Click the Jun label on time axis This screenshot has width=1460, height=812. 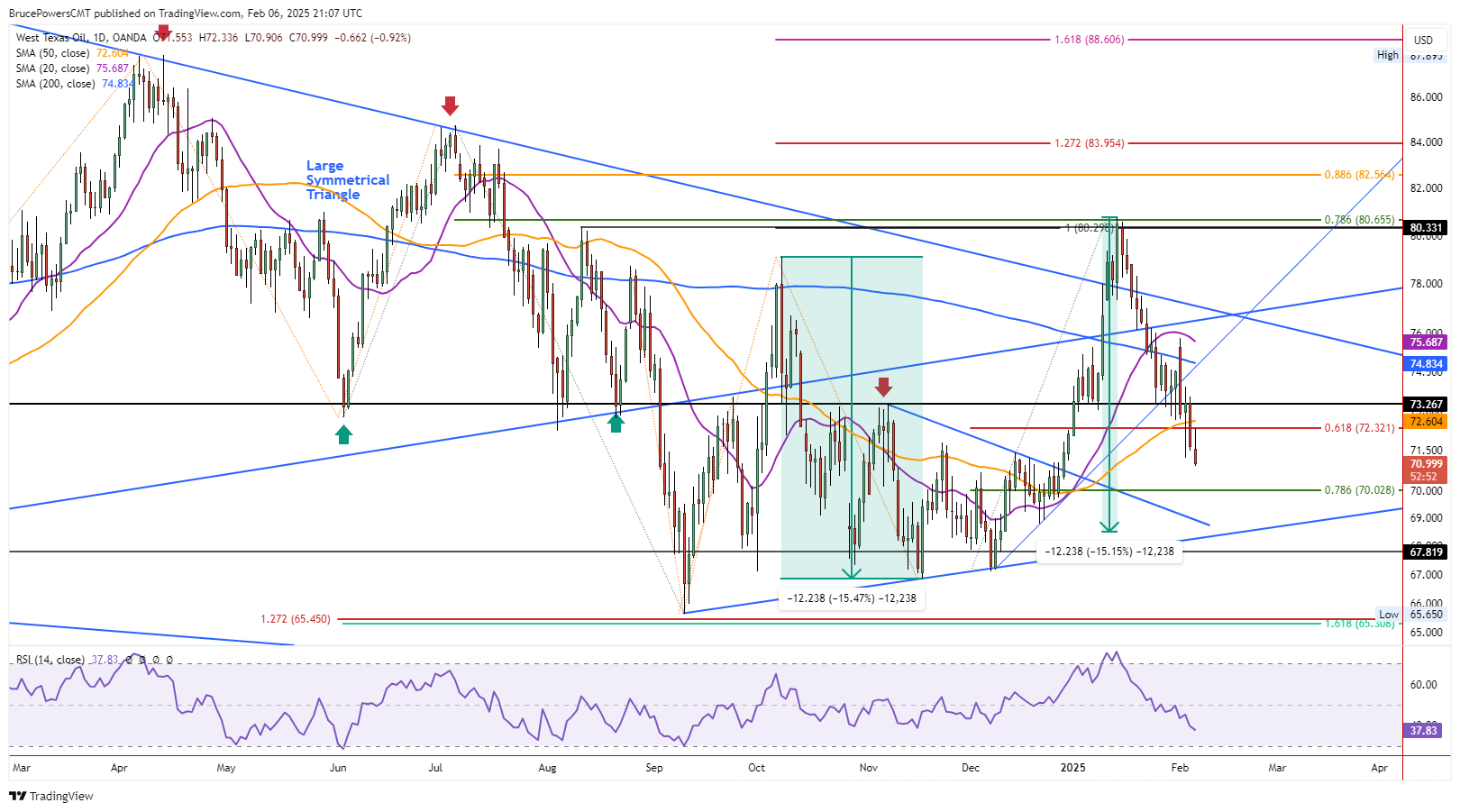tap(338, 768)
